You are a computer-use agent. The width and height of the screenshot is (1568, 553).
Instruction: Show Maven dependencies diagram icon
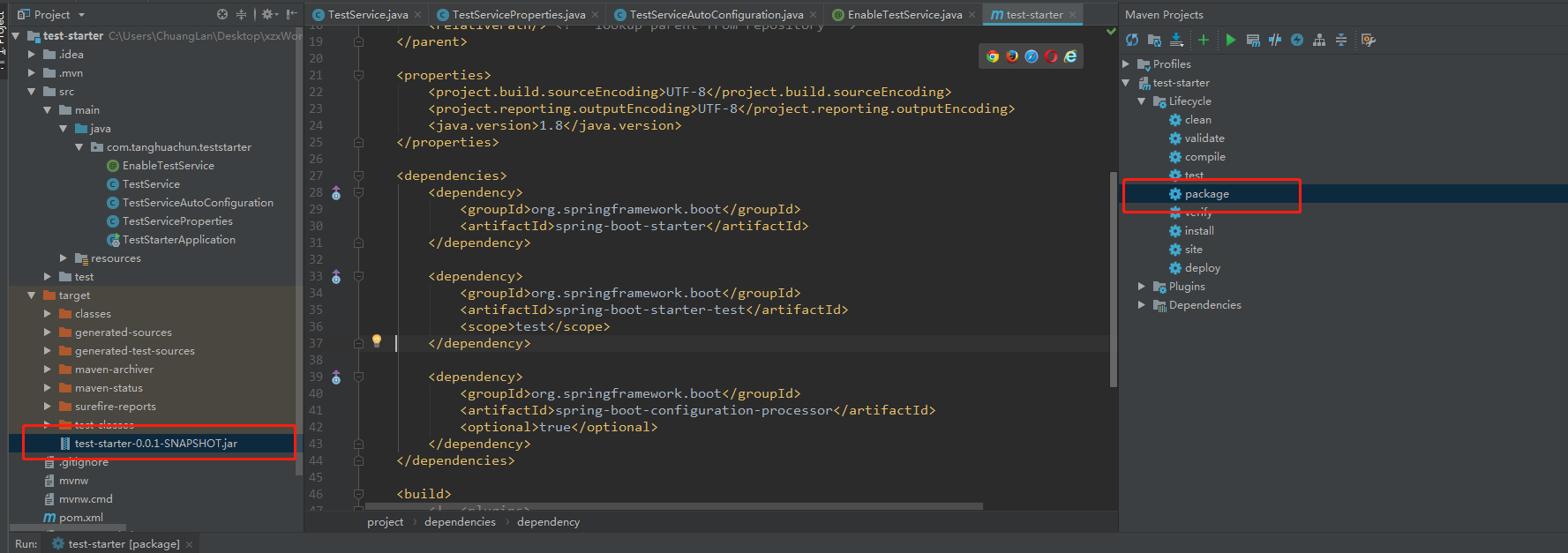pyautogui.click(x=1319, y=40)
